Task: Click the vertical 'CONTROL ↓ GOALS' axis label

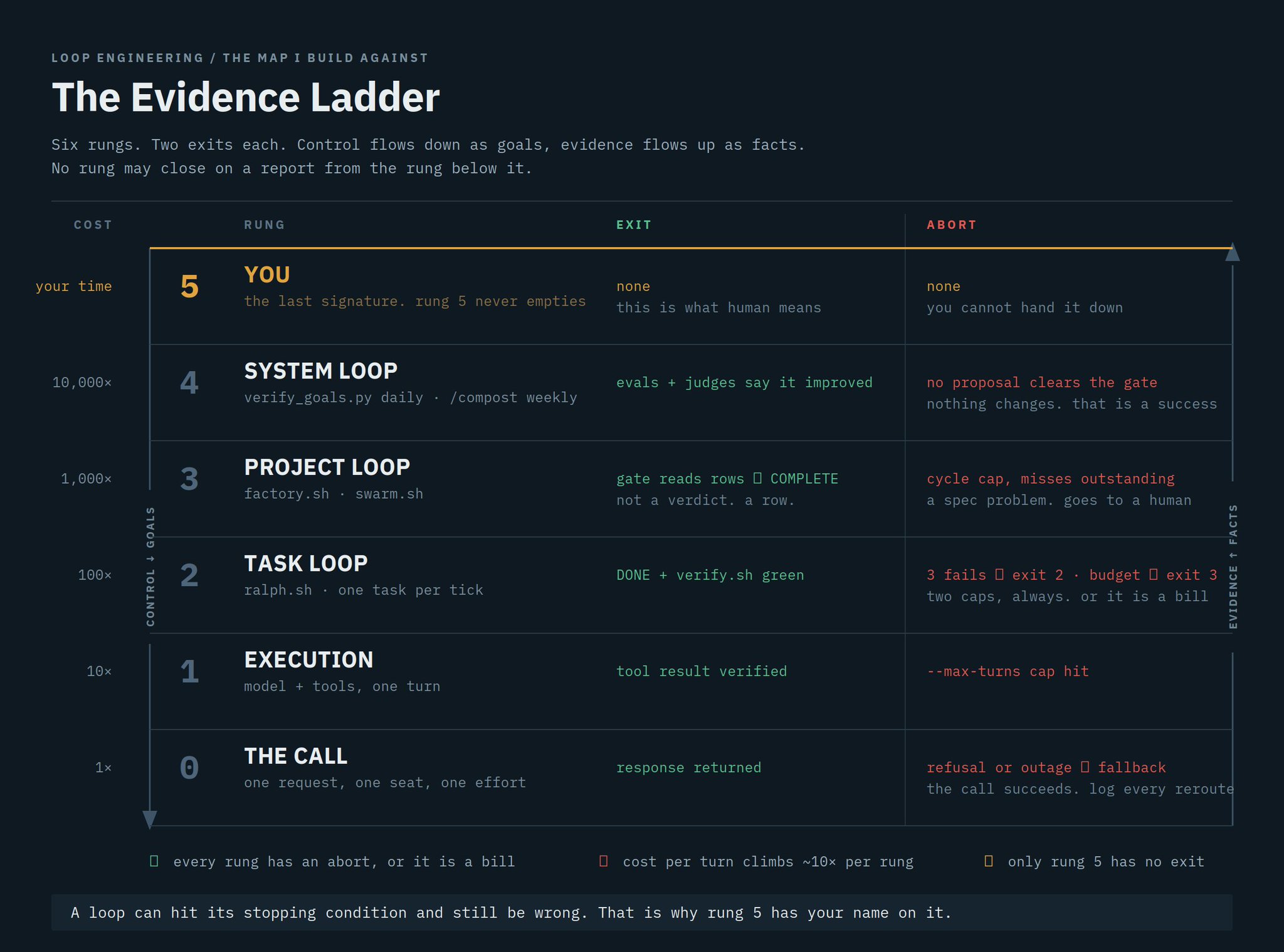Action: coord(150,567)
